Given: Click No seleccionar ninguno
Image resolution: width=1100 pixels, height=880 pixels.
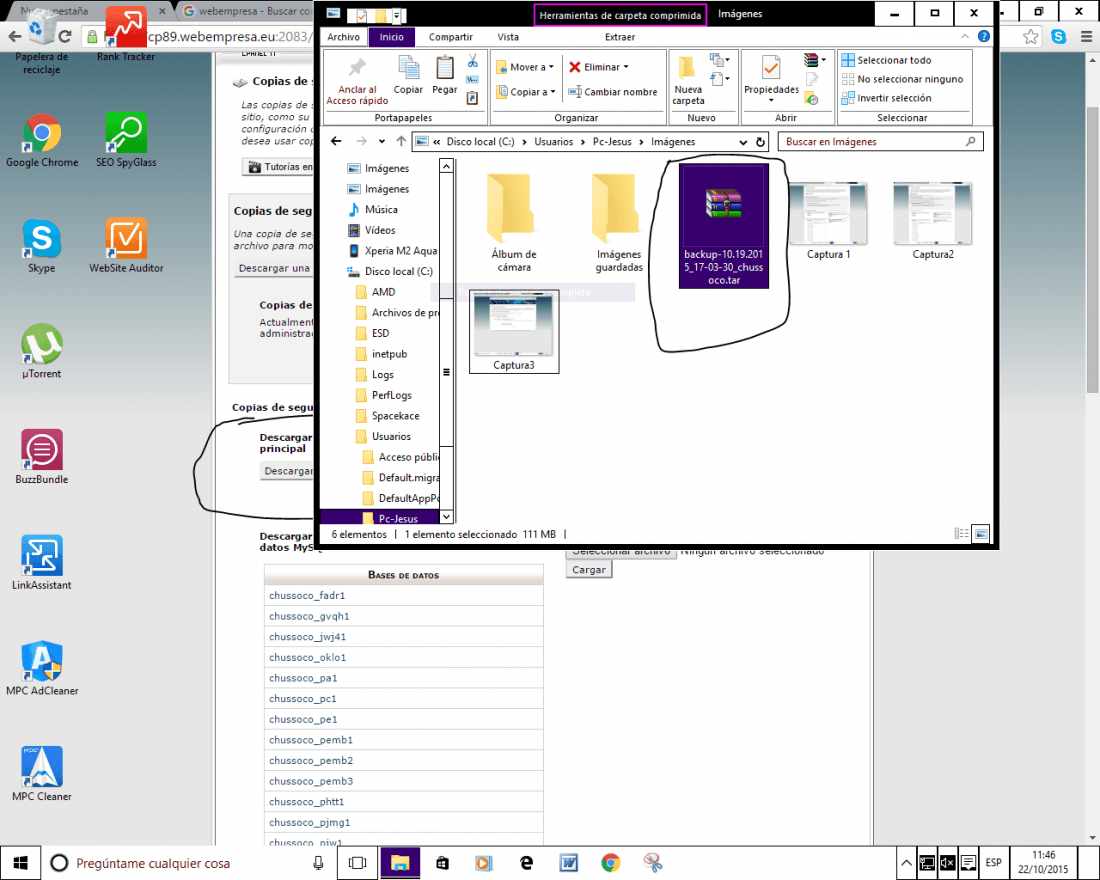Looking at the screenshot, I should coord(902,79).
